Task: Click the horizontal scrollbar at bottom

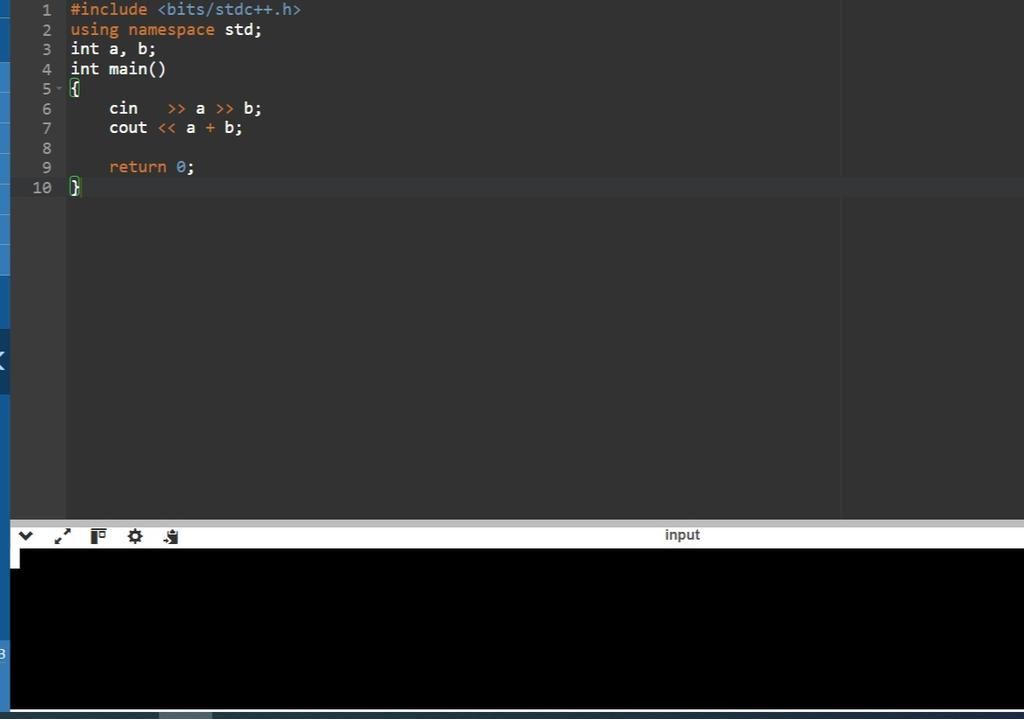Action: point(185,715)
